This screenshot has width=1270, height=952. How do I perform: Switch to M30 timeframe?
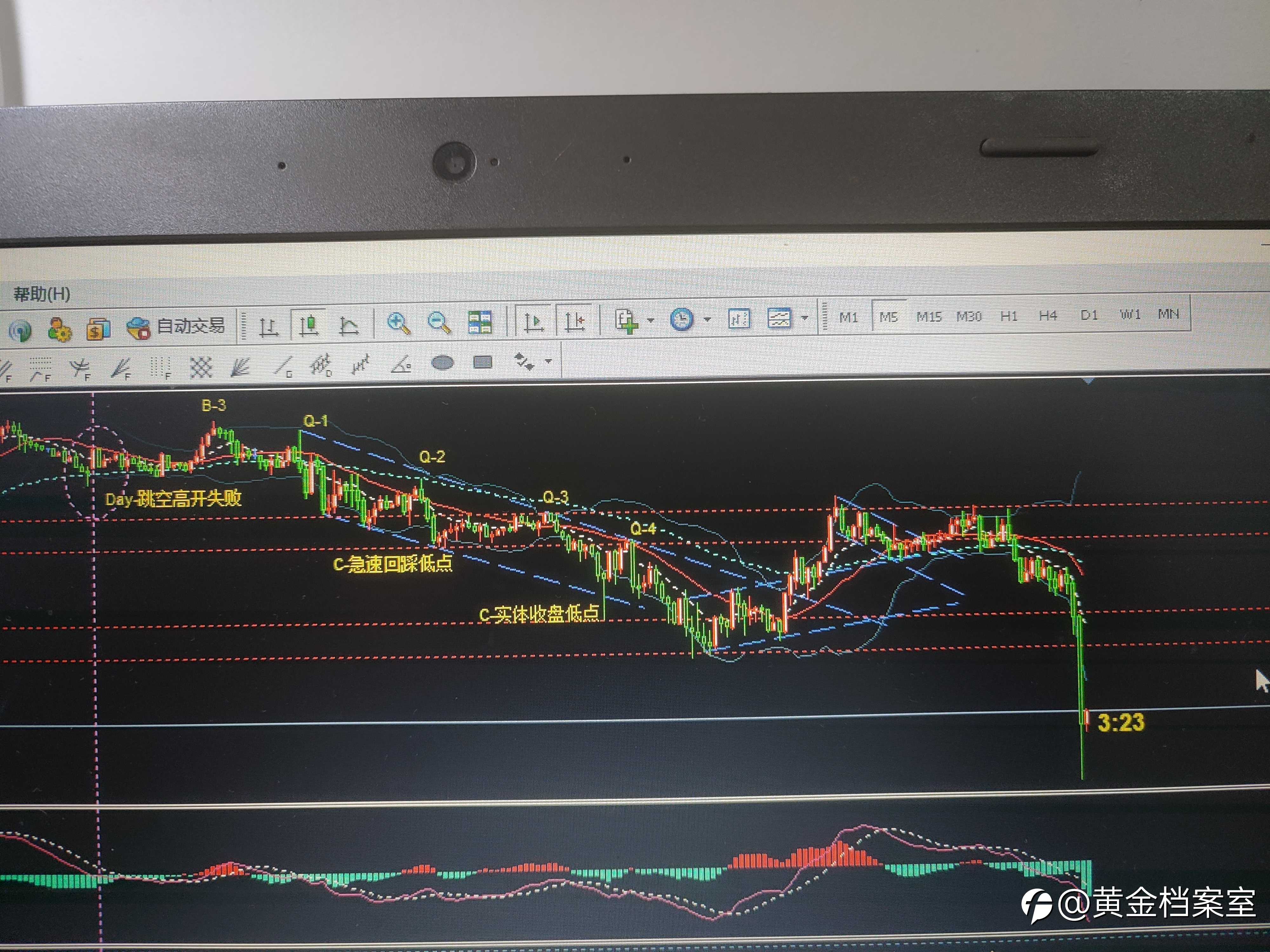969,316
